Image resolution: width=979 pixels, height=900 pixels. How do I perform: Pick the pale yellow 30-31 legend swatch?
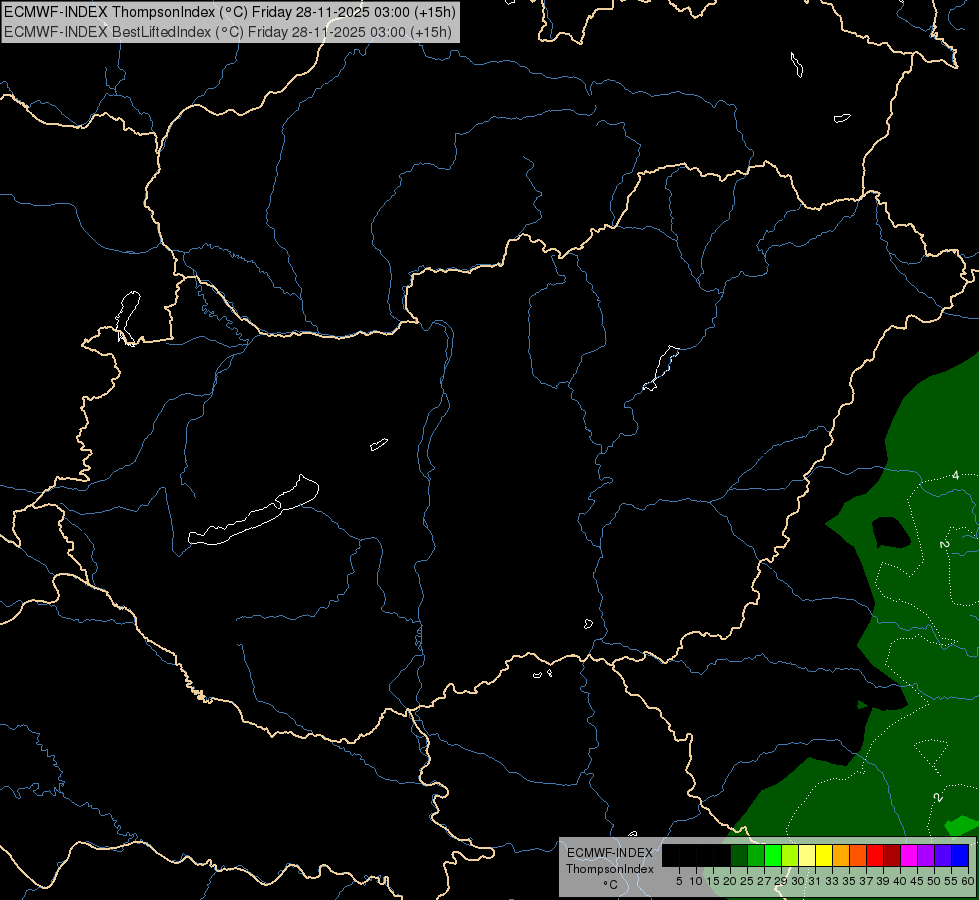tap(807, 855)
